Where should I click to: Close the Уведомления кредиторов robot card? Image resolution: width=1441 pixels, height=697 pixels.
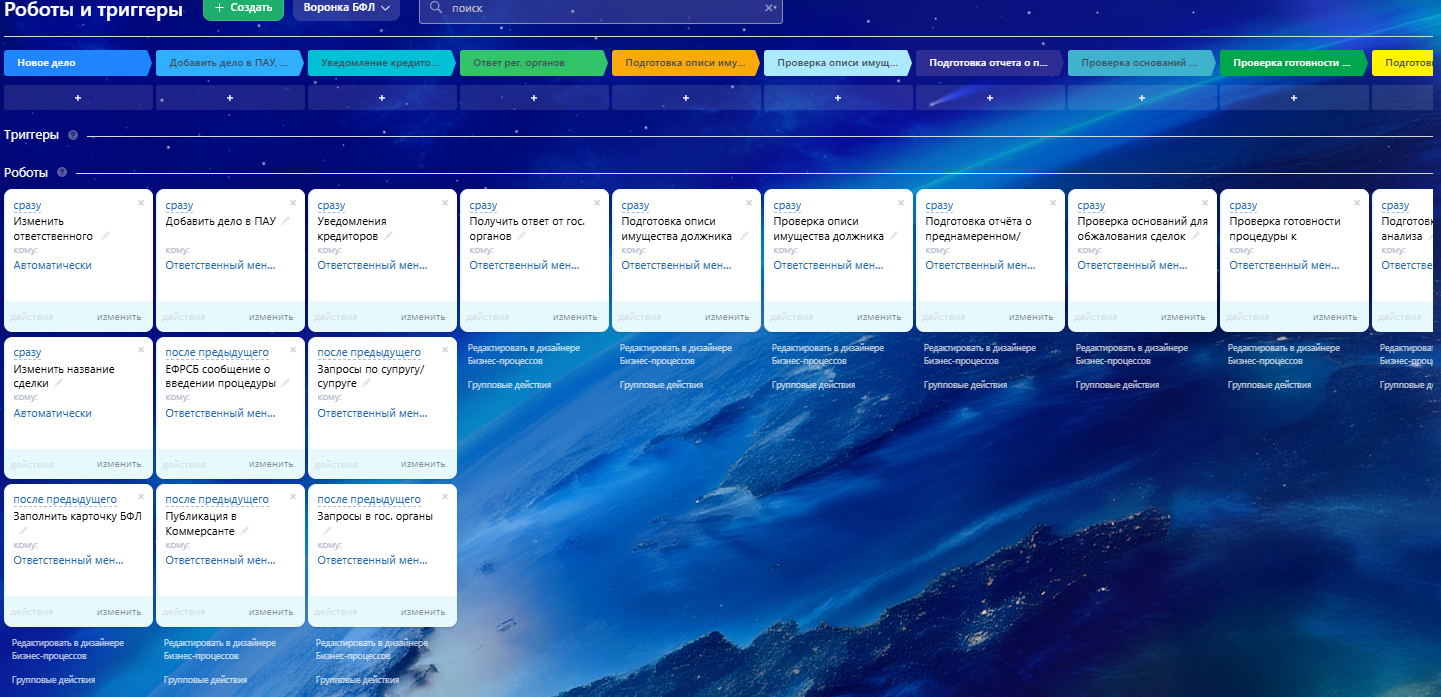[x=446, y=202]
